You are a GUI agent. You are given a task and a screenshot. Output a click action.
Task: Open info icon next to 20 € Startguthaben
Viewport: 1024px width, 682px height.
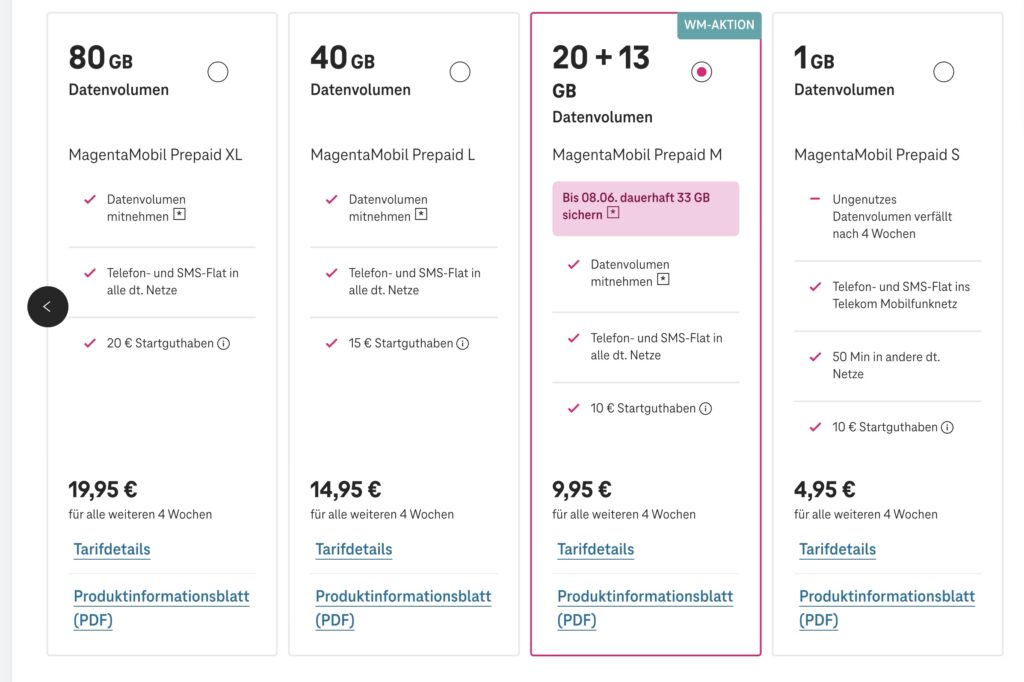pyautogui.click(x=223, y=344)
